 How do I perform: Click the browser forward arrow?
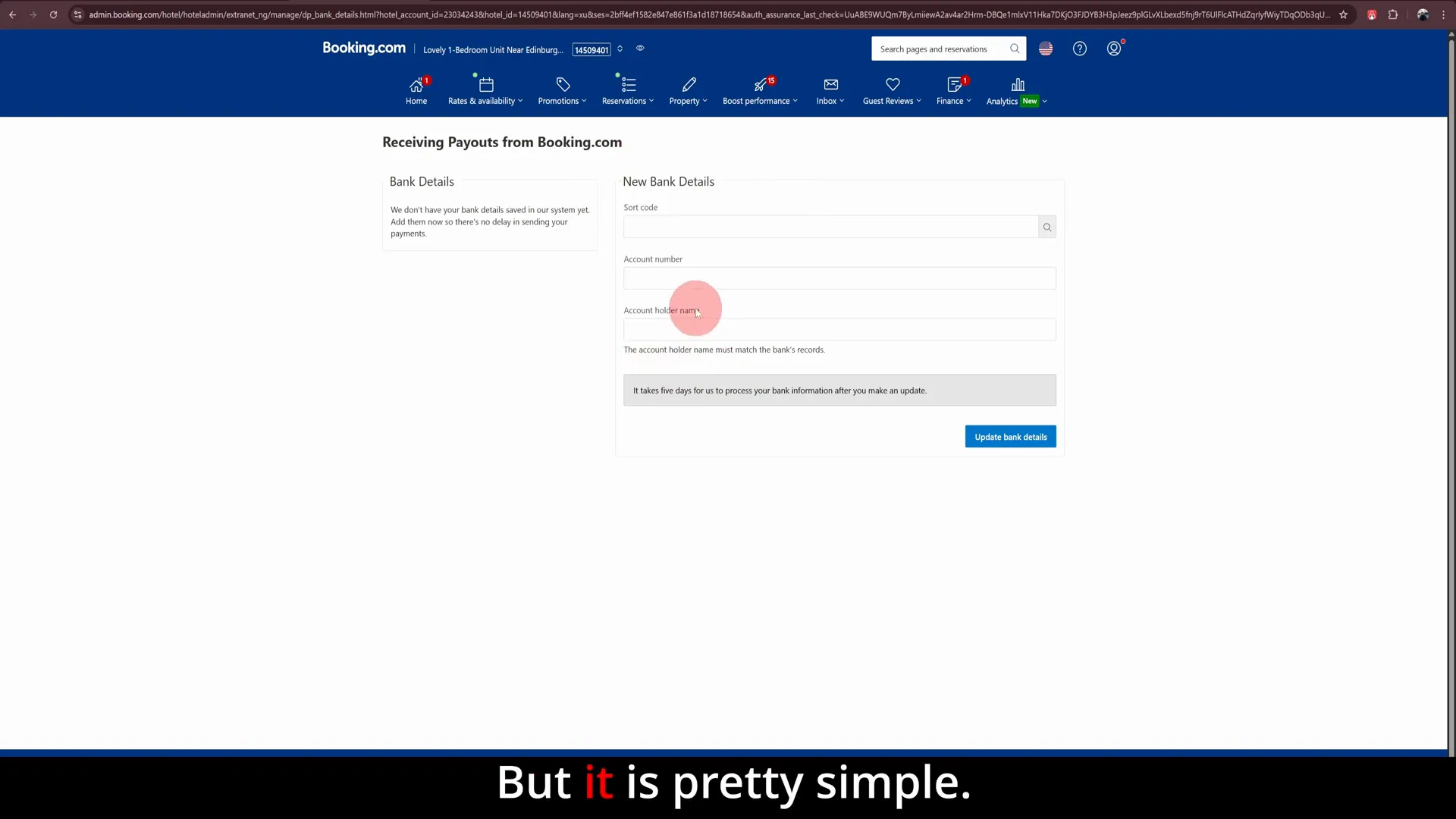tap(33, 14)
